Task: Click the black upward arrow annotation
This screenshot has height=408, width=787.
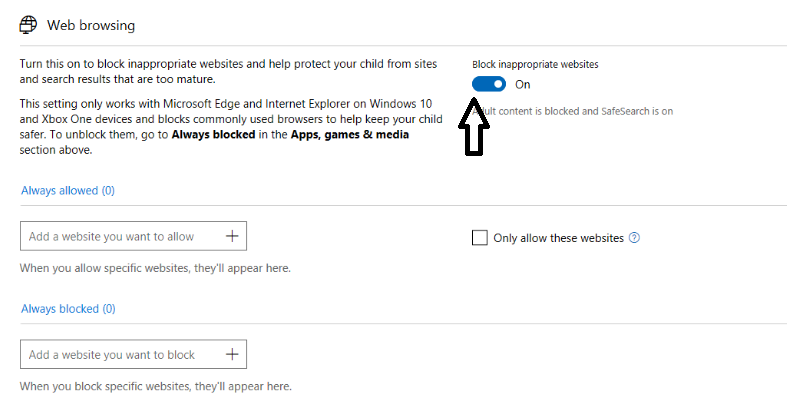Action: (x=473, y=128)
